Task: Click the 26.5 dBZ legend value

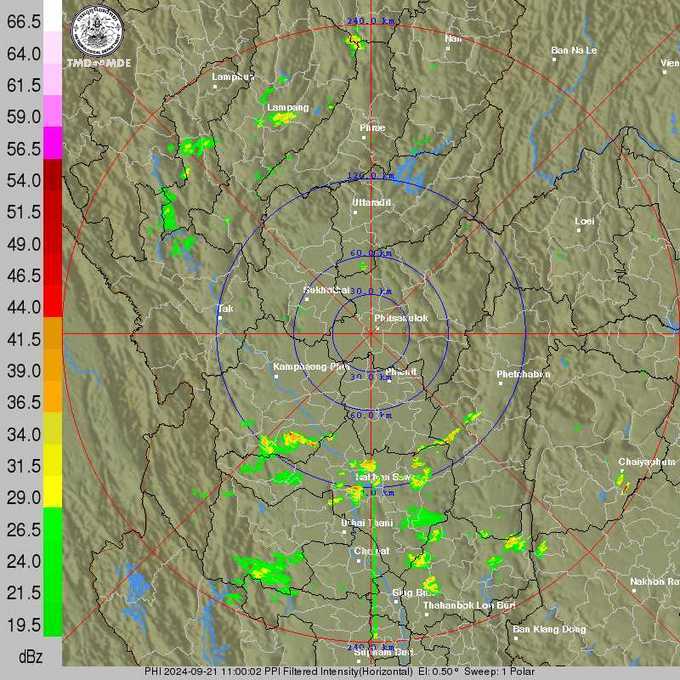Action: 24,530
